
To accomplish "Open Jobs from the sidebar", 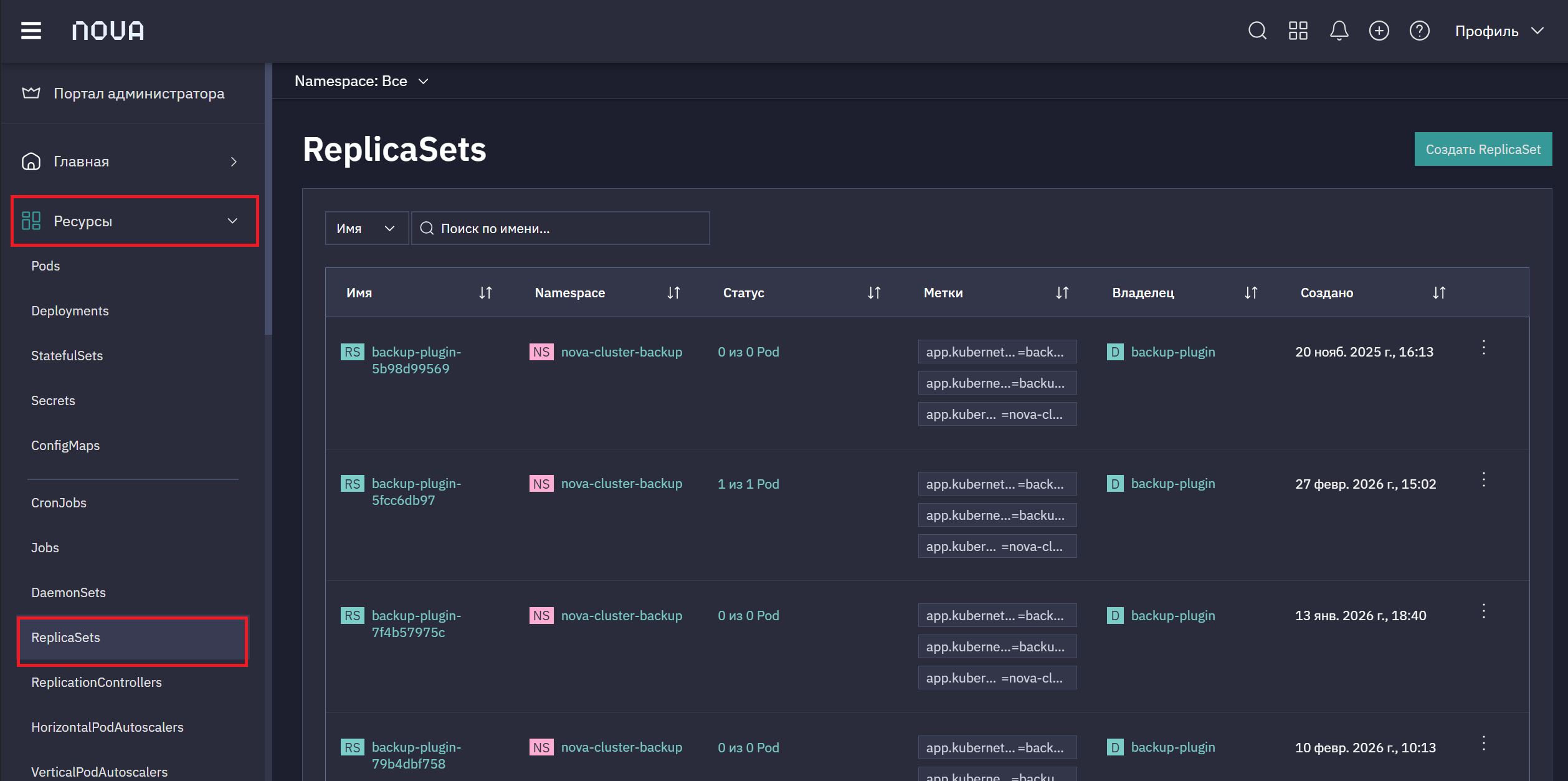I will (x=45, y=548).
